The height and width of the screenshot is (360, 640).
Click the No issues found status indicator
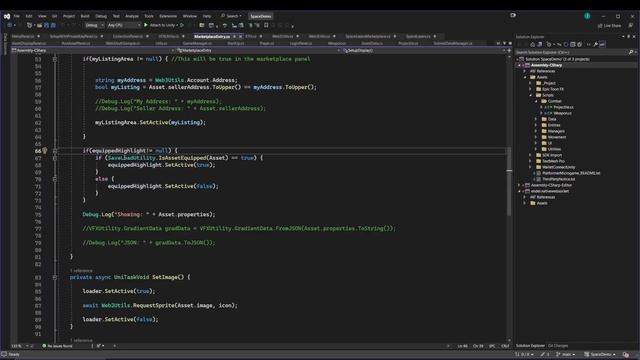57,346
